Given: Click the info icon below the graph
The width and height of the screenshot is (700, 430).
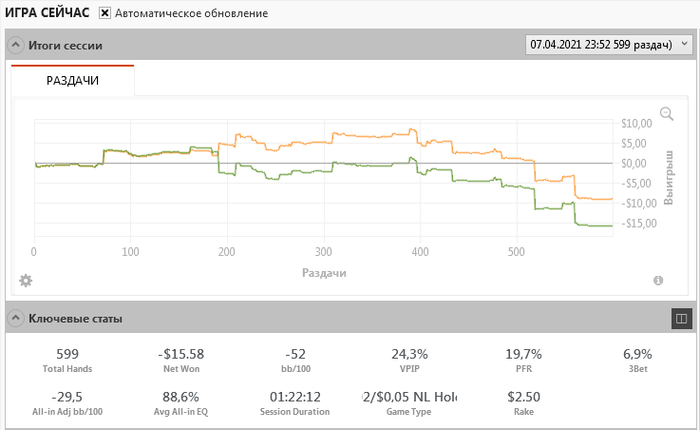Looking at the screenshot, I should pos(658,281).
